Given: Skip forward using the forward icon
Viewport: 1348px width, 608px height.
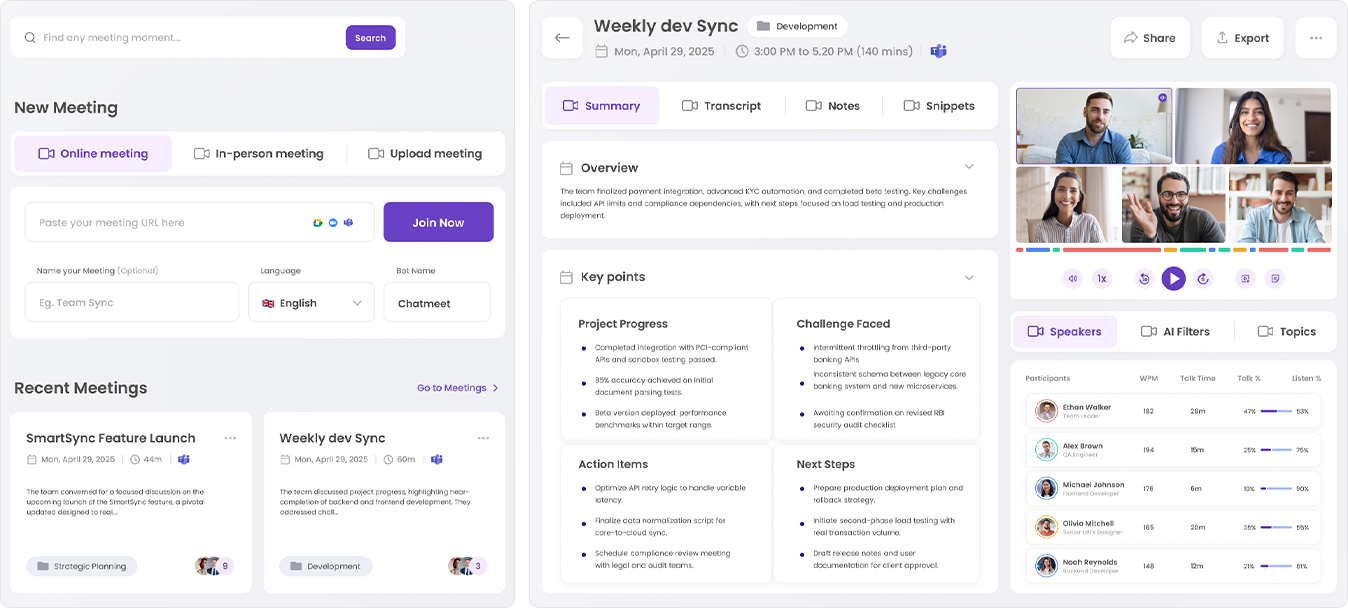Looking at the screenshot, I should click(x=1203, y=279).
